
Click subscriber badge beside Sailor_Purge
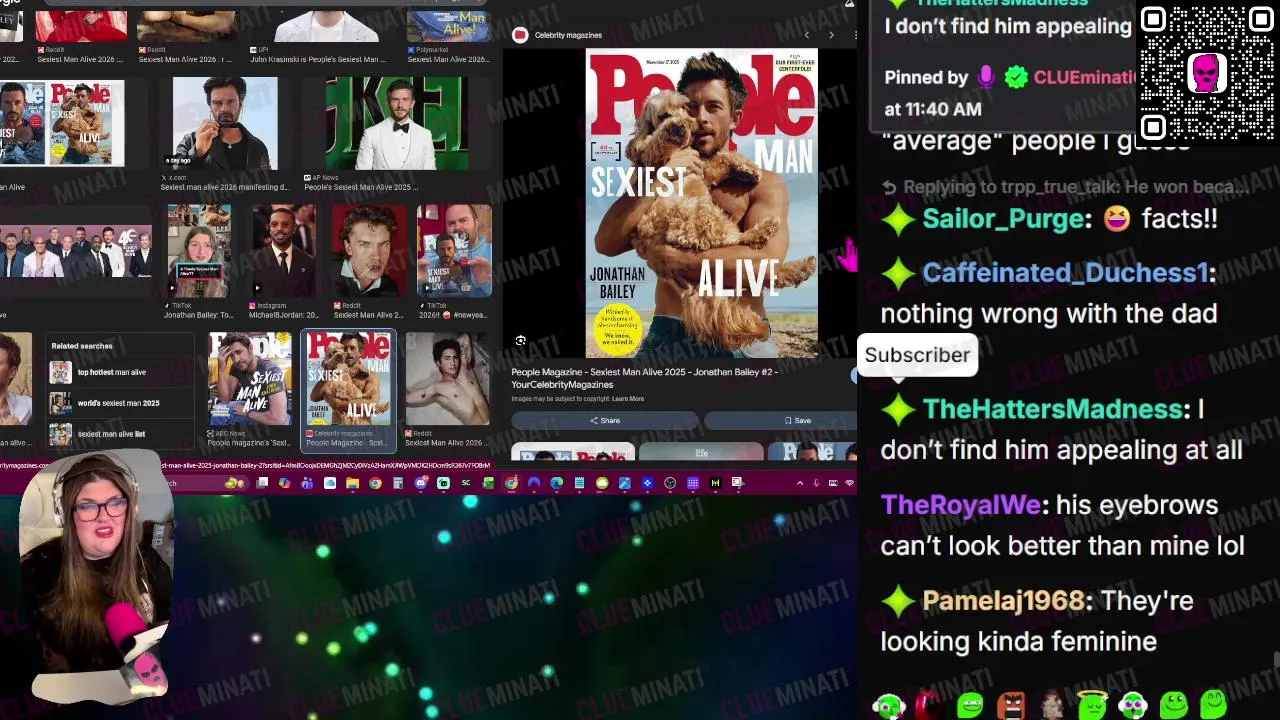(x=898, y=219)
